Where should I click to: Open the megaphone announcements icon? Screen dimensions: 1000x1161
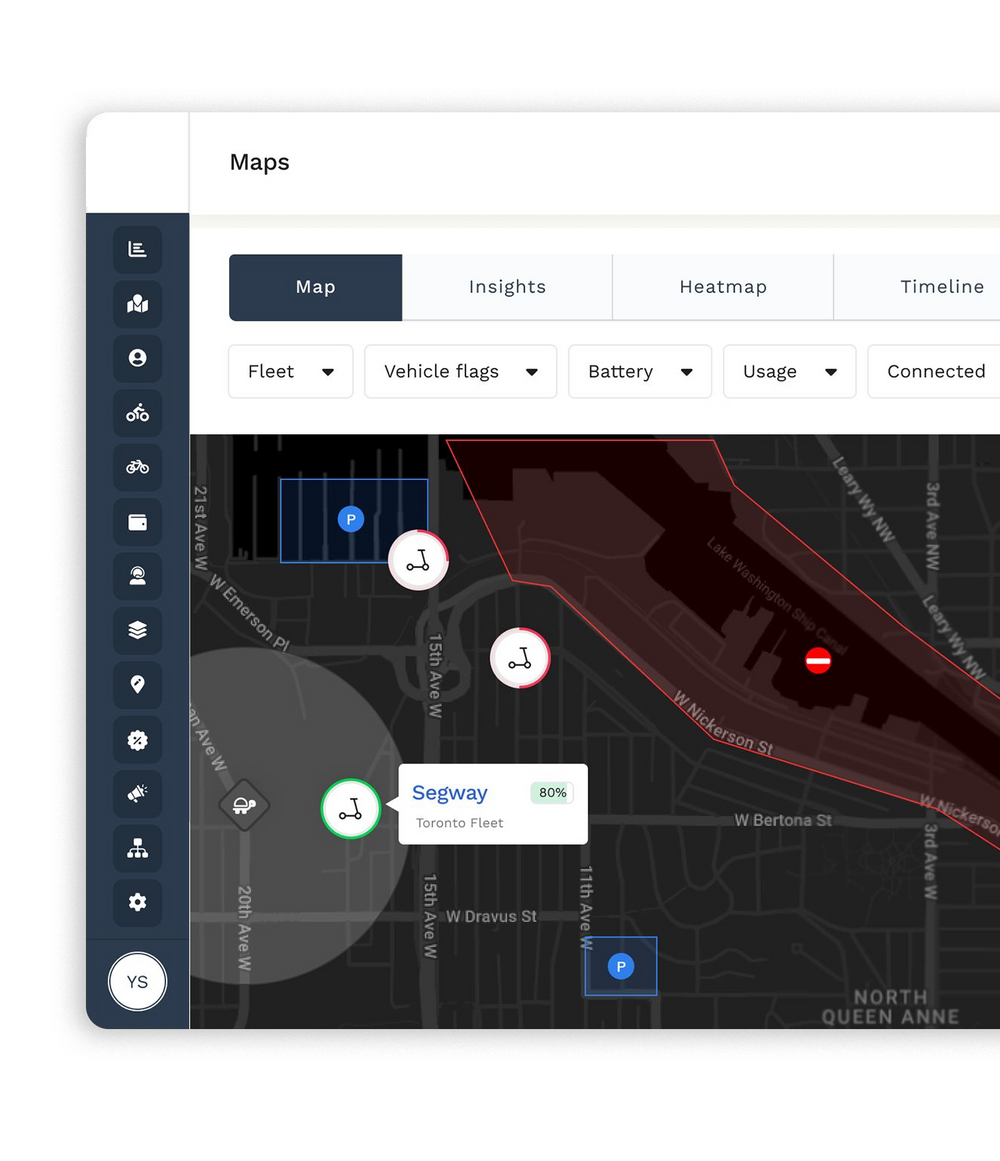coord(138,794)
